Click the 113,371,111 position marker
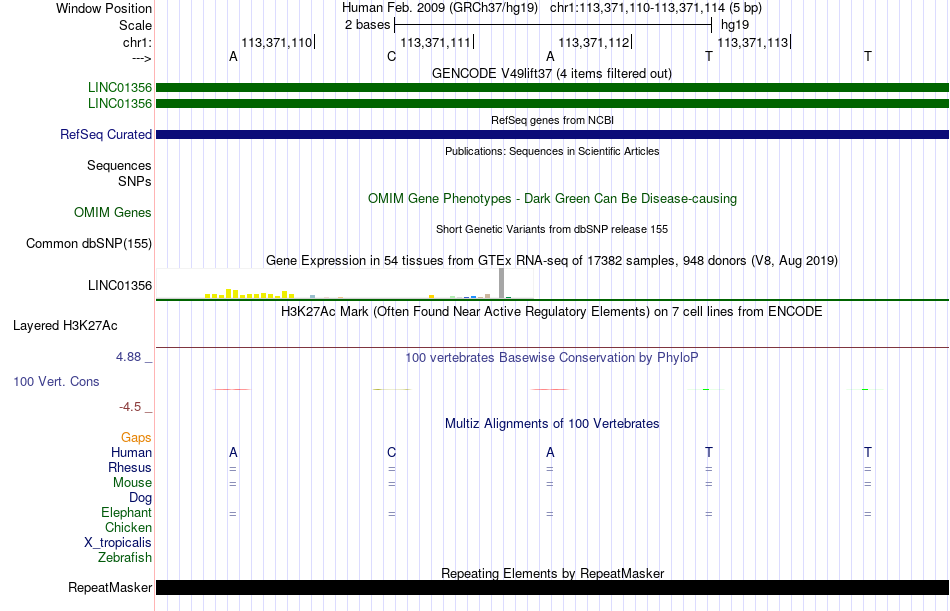Viewport: 950px width, 611px height. (436, 42)
